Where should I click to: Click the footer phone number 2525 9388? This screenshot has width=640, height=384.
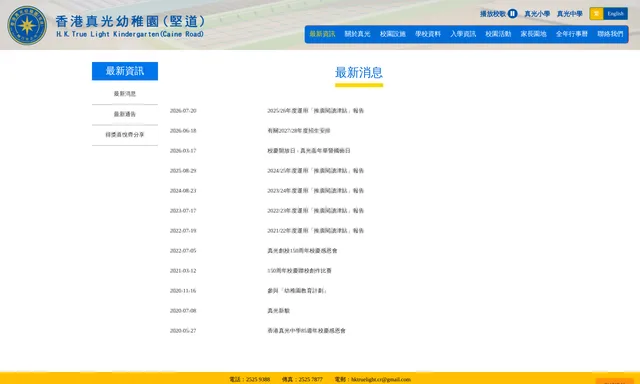tap(258, 380)
